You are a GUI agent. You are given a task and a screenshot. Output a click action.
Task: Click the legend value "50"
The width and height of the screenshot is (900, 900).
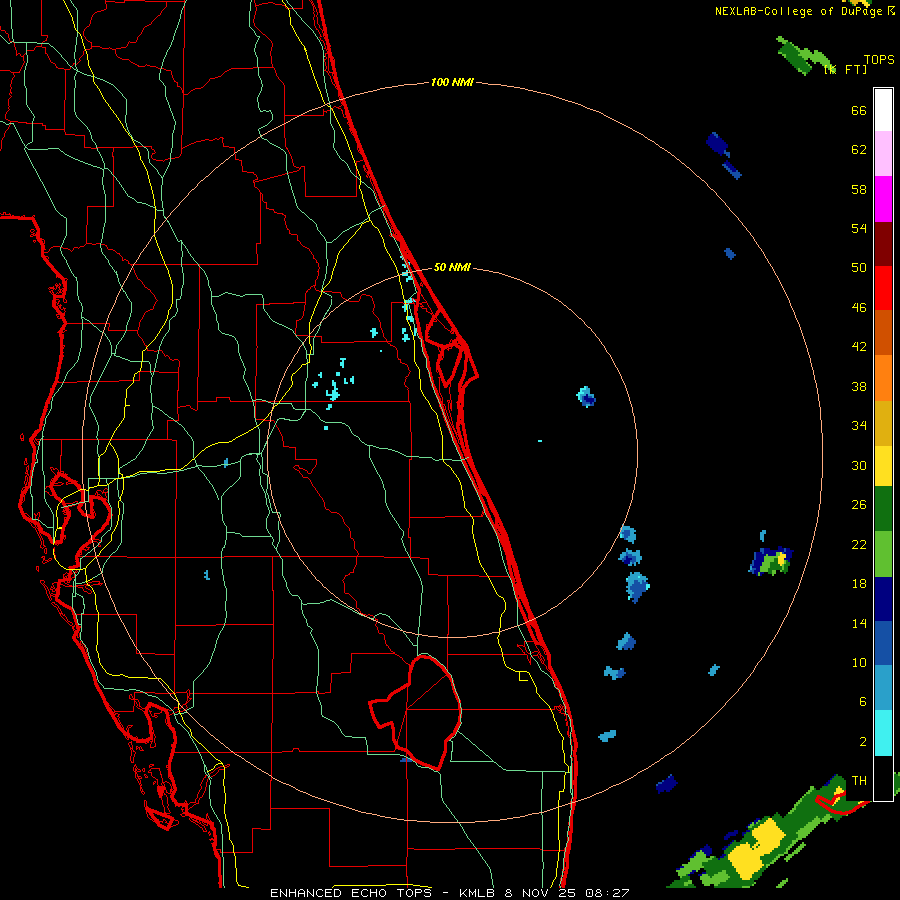click(x=859, y=267)
